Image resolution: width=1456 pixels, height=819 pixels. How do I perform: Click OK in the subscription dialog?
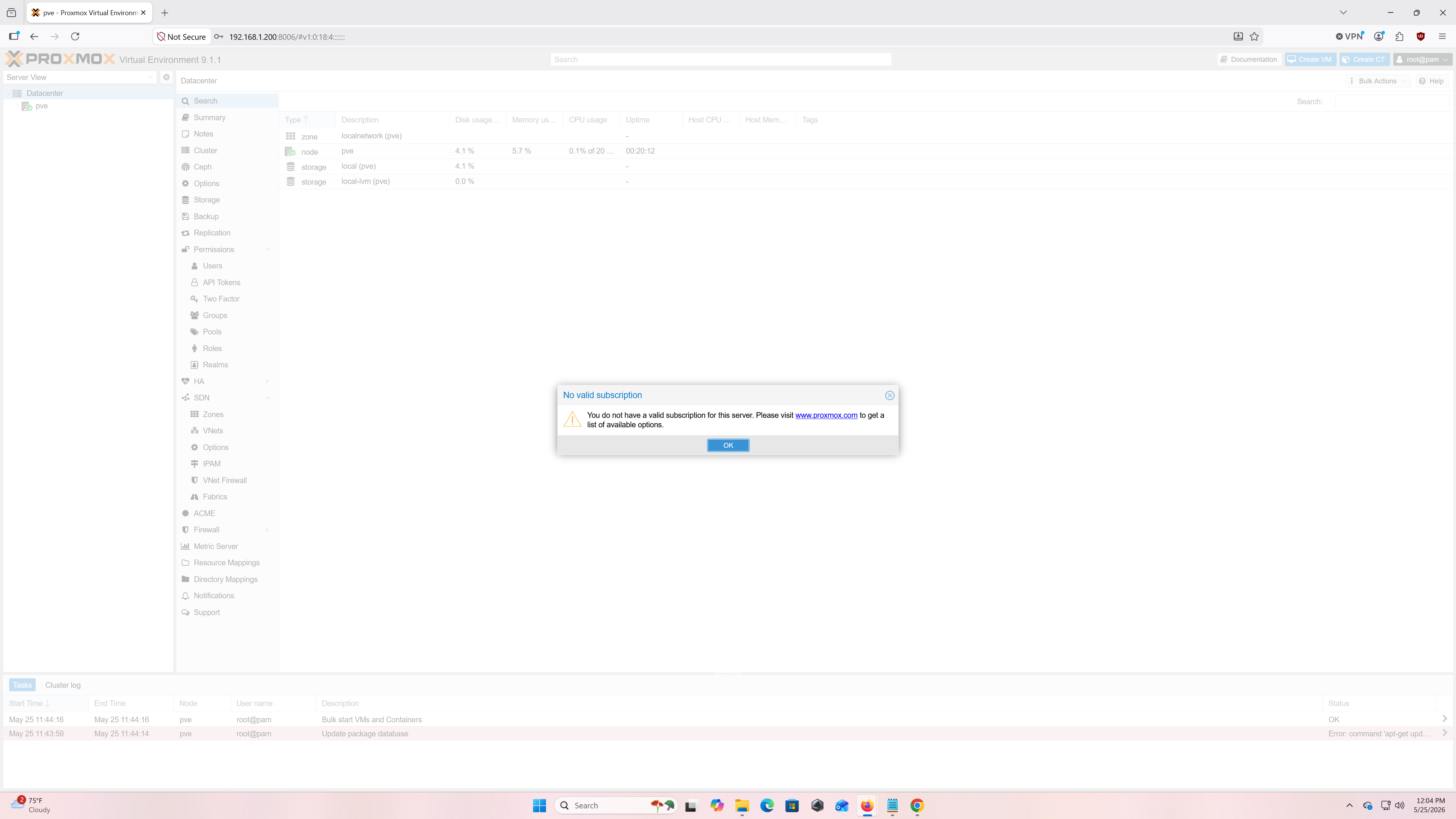pos(728,446)
